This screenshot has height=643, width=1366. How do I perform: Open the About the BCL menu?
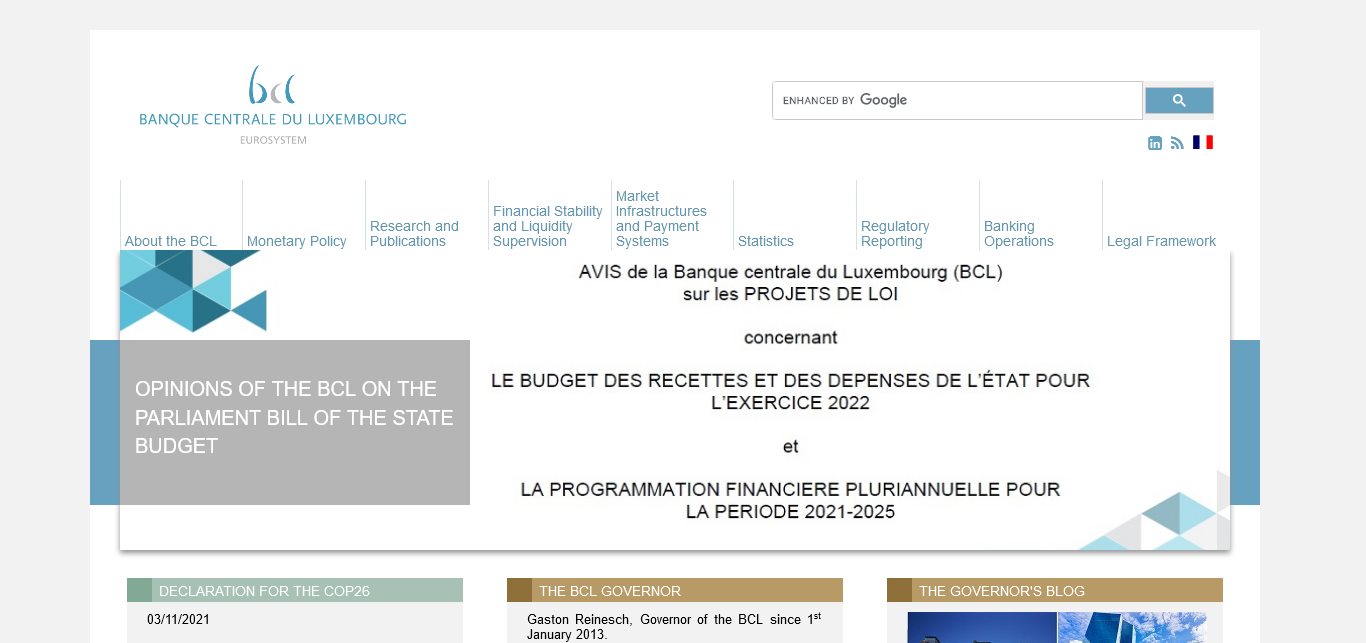point(171,241)
